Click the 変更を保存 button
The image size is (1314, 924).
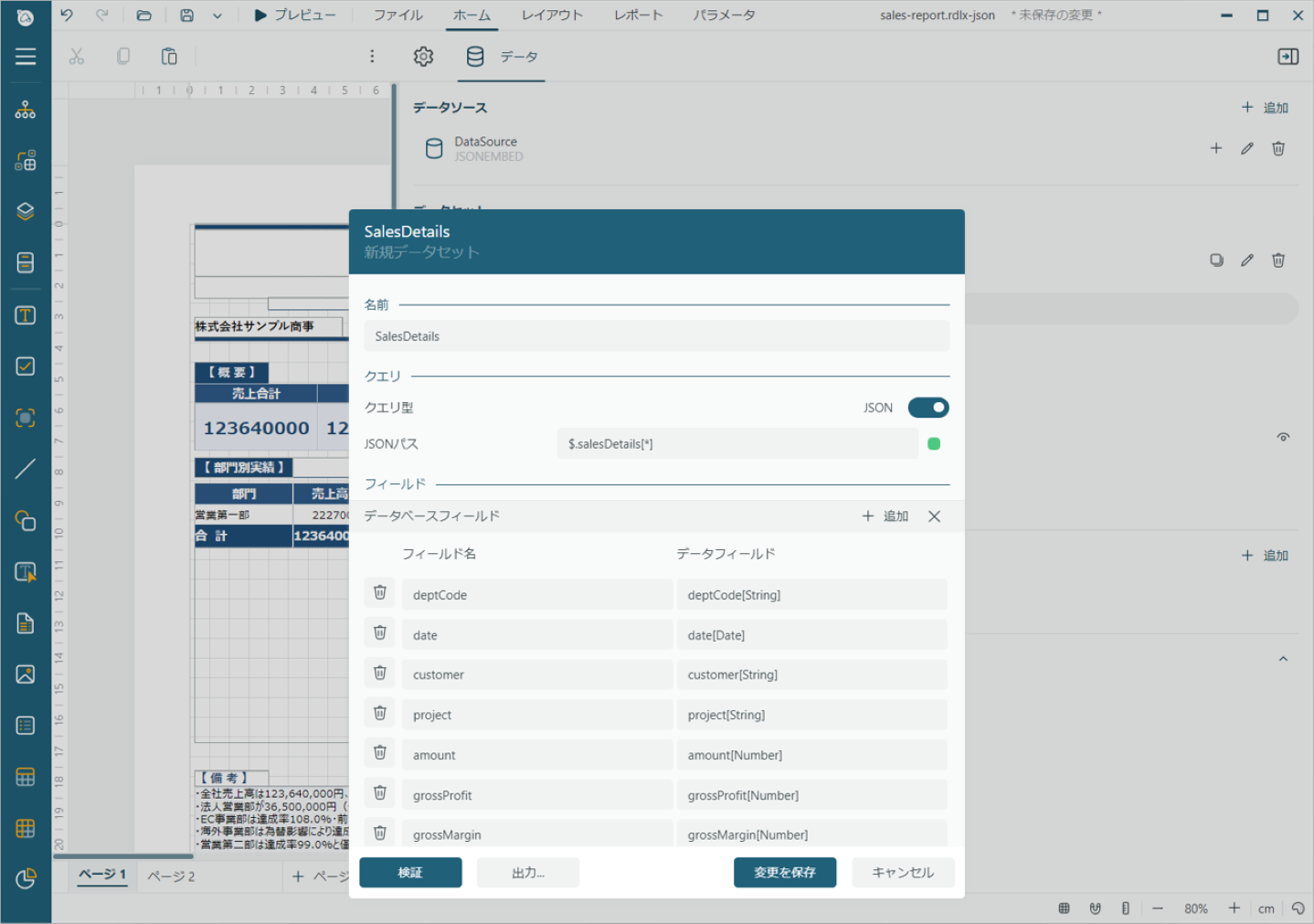click(785, 873)
